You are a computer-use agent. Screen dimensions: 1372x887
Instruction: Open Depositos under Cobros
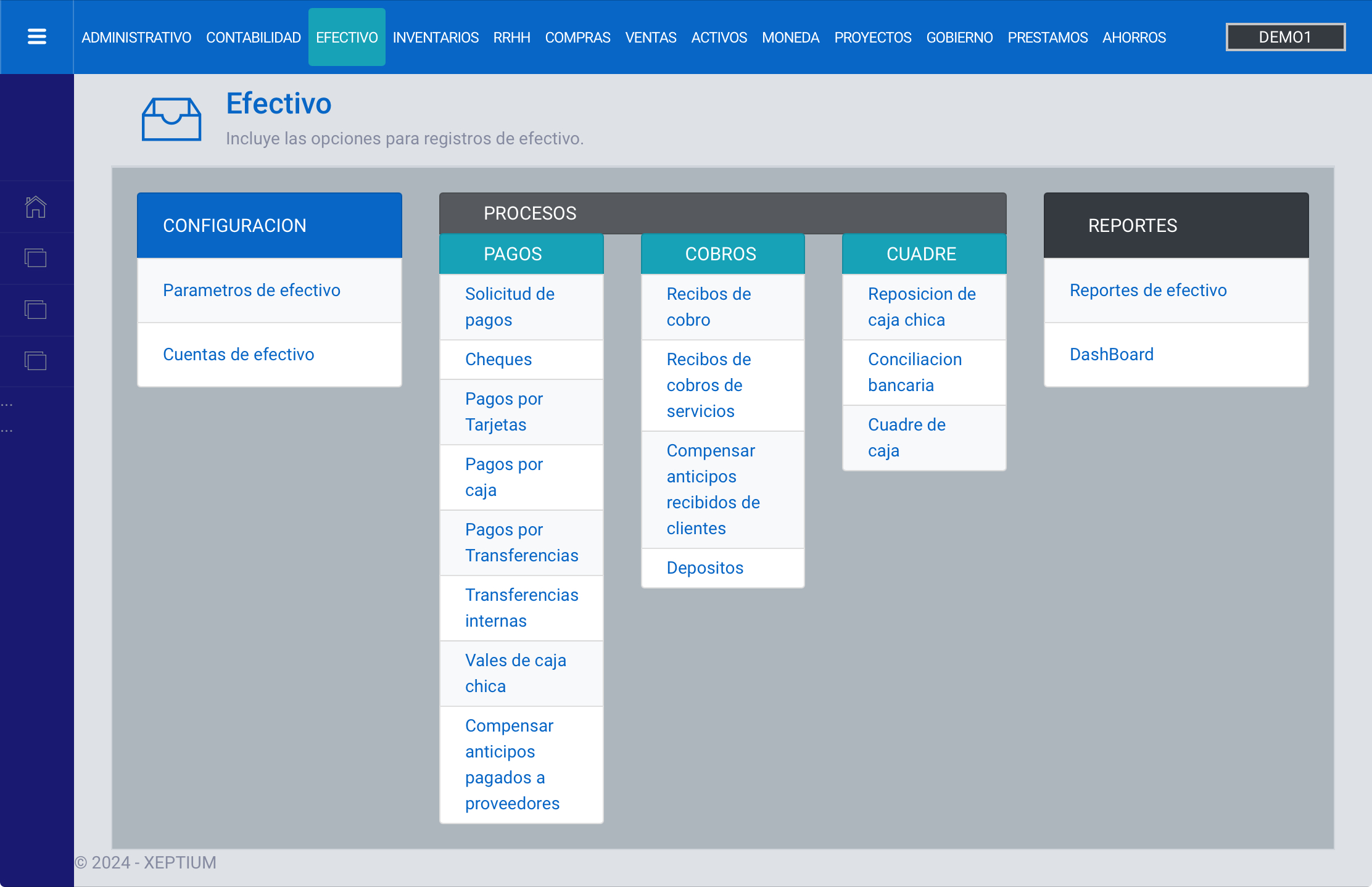(x=705, y=567)
